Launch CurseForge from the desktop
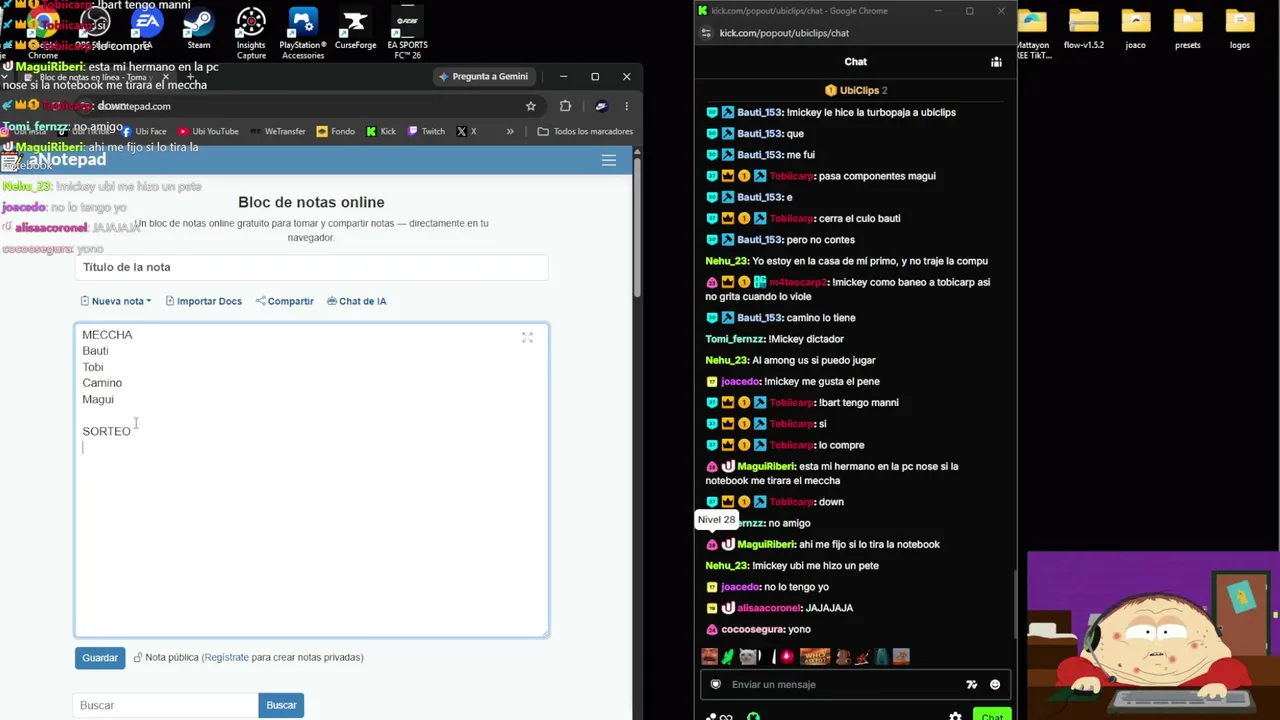Screen dimensions: 1280x720 coord(355,30)
